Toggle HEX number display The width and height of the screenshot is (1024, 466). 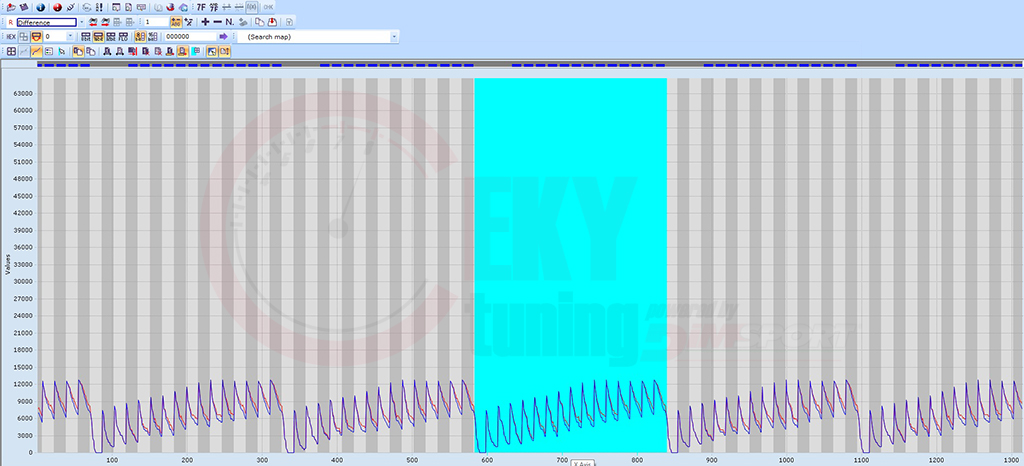coord(11,37)
